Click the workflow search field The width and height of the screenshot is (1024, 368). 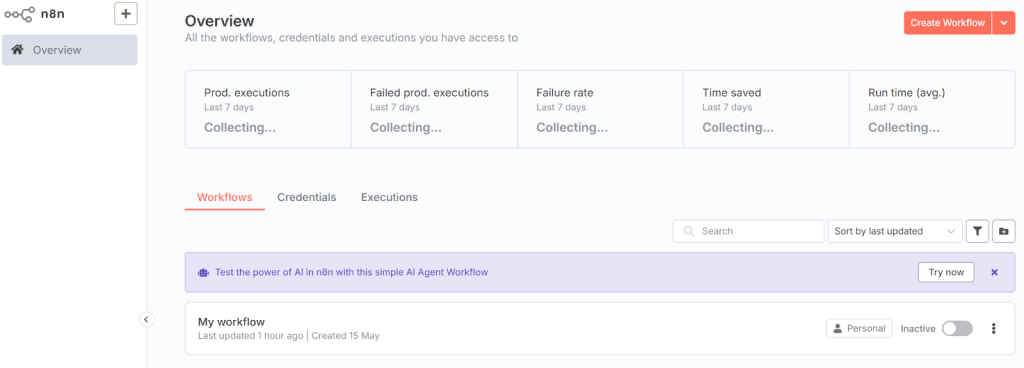point(748,231)
